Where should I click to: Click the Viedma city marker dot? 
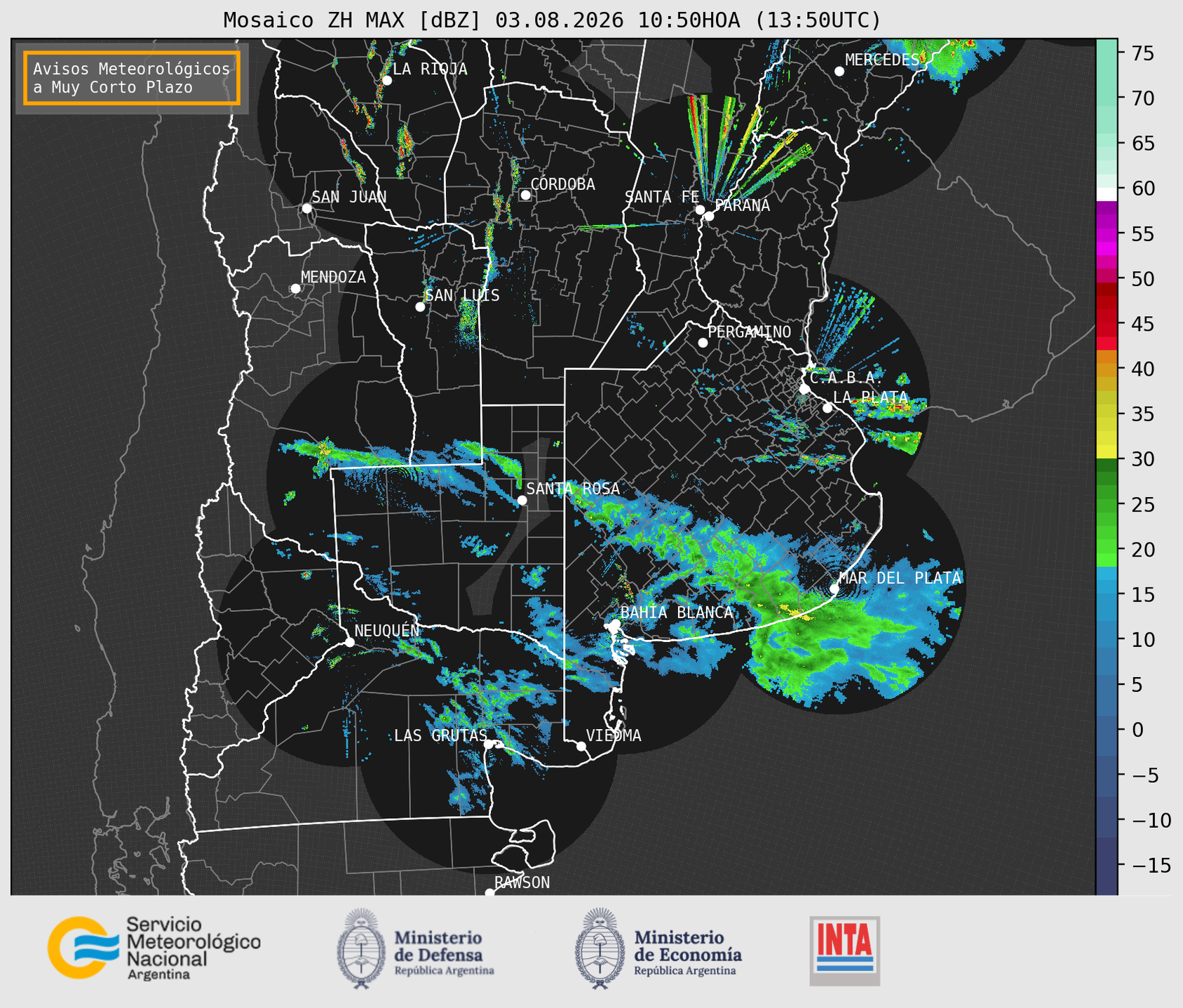coord(581,746)
